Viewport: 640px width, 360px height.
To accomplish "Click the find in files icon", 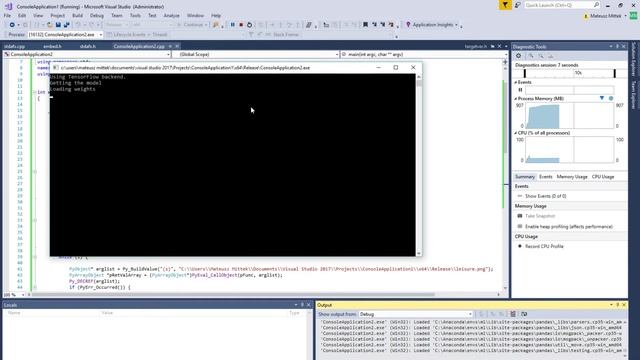I will pyautogui.click(x=216, y=25).
